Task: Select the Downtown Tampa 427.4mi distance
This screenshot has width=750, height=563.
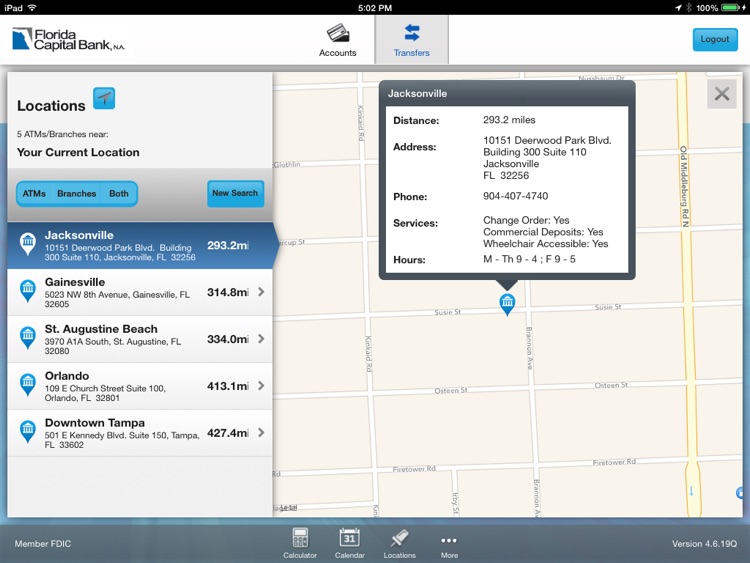Action: pyautogui.click(x=228, y=433)
